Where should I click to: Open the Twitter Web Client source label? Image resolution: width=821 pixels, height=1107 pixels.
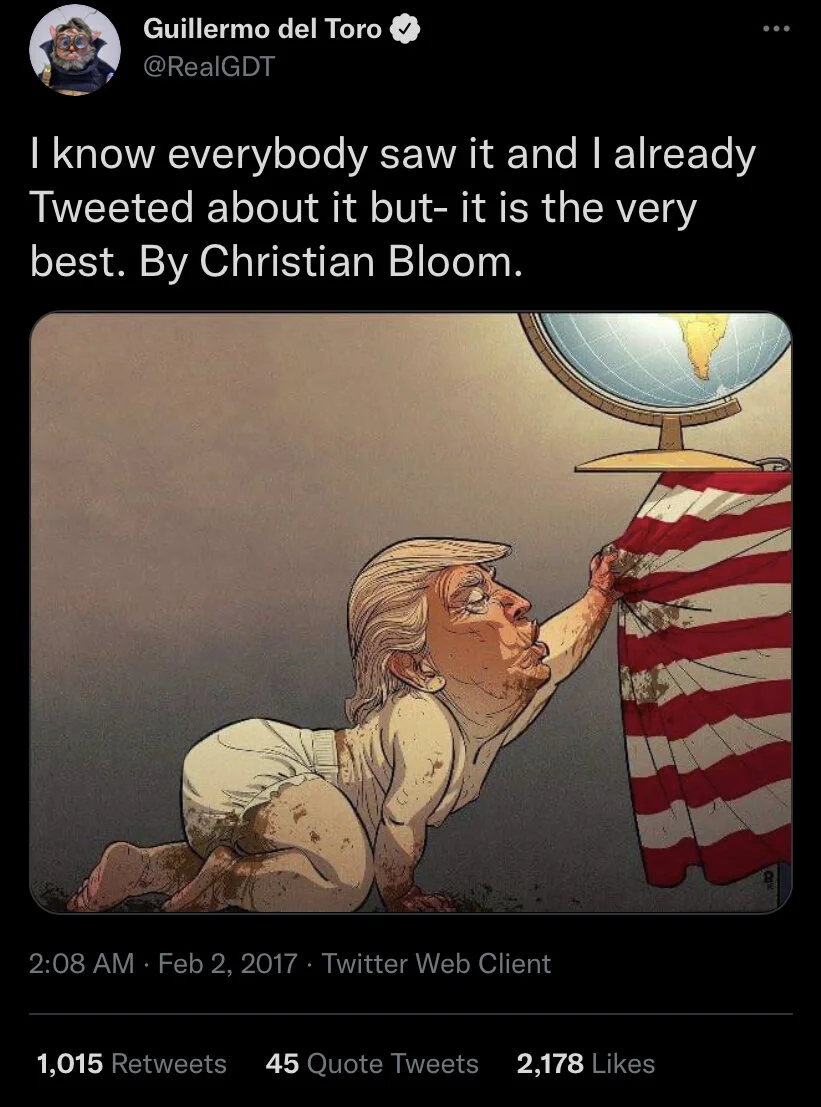436,964
